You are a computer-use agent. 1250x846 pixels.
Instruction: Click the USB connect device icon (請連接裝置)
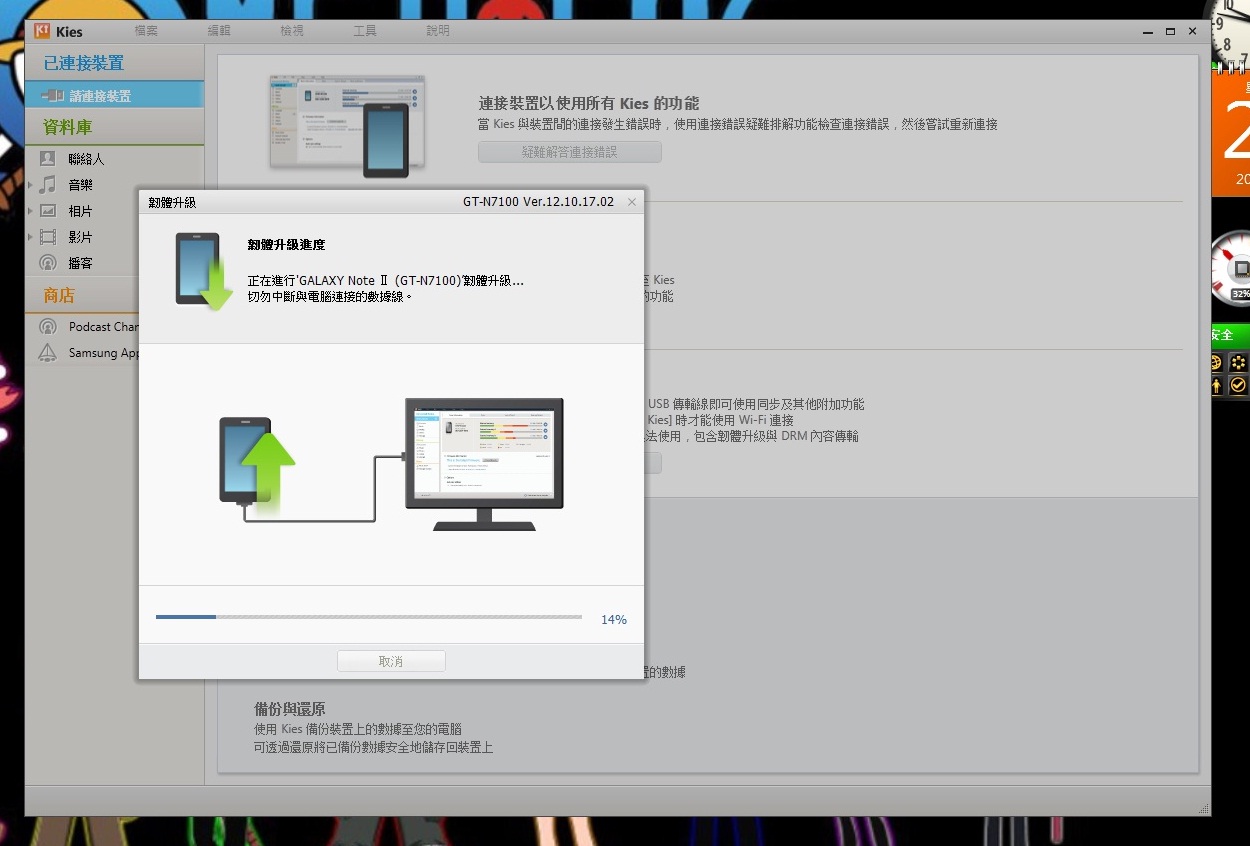[x=52, y=96]
